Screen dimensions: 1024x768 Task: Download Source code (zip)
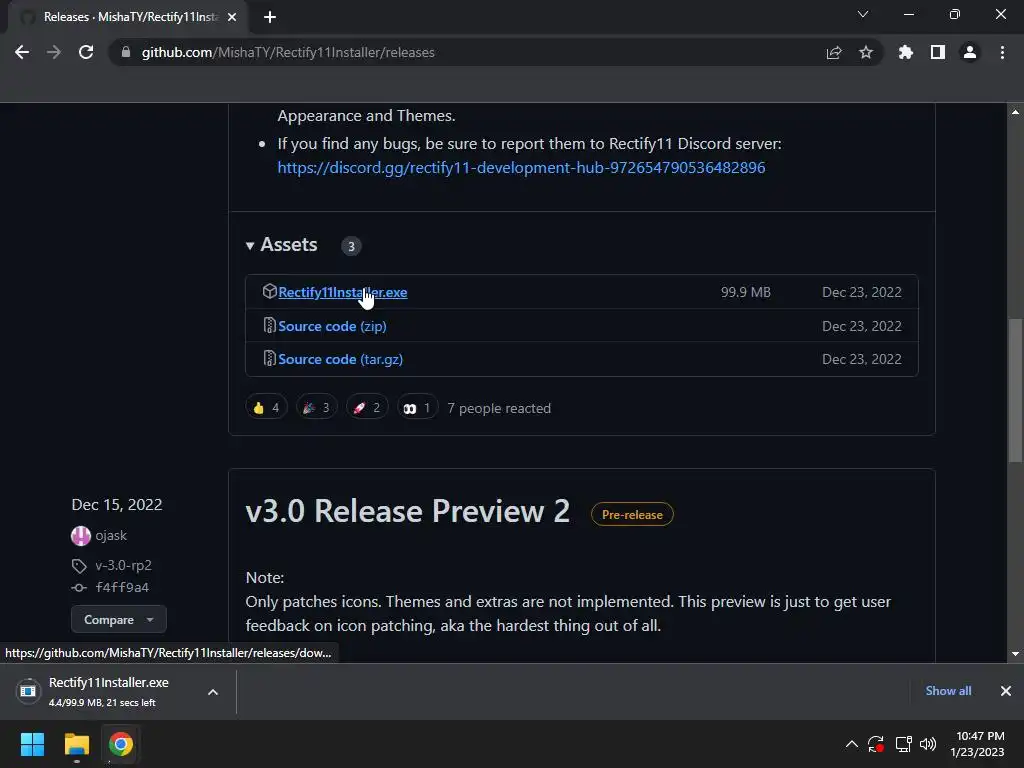[x=332, y=326]
